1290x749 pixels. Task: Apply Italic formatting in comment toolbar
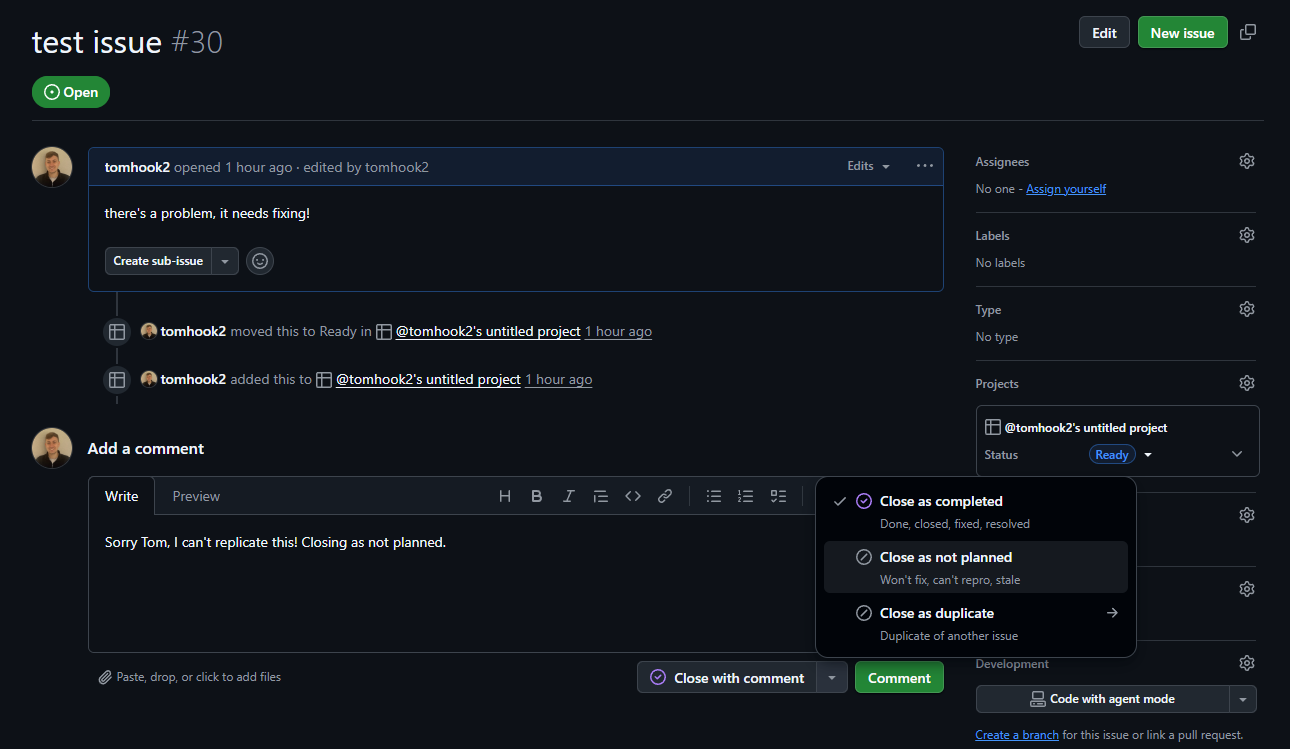pyautogui.click(x=569, y=496)
